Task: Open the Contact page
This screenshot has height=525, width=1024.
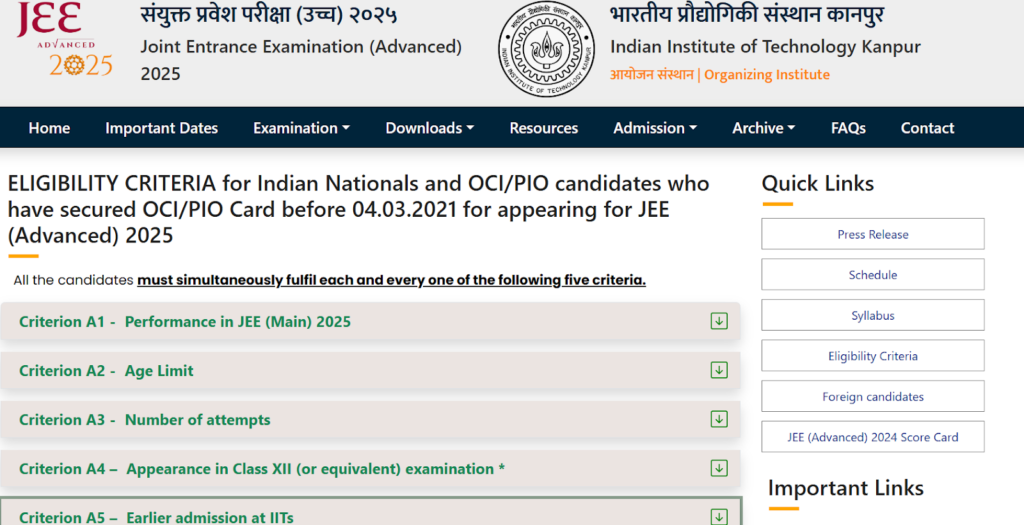Action: coord(927,128)
